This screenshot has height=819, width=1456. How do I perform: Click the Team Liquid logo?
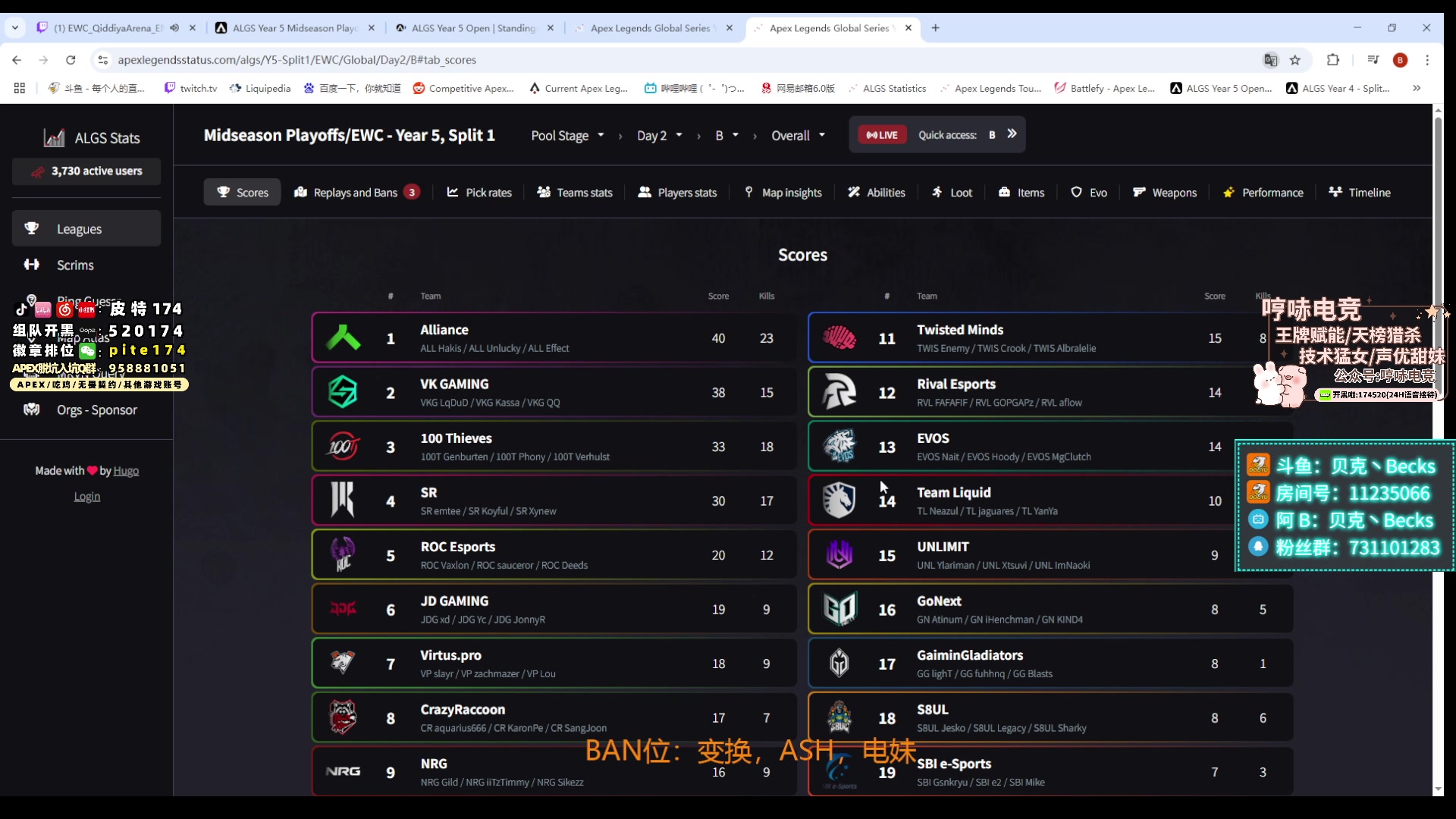[839, 500]
